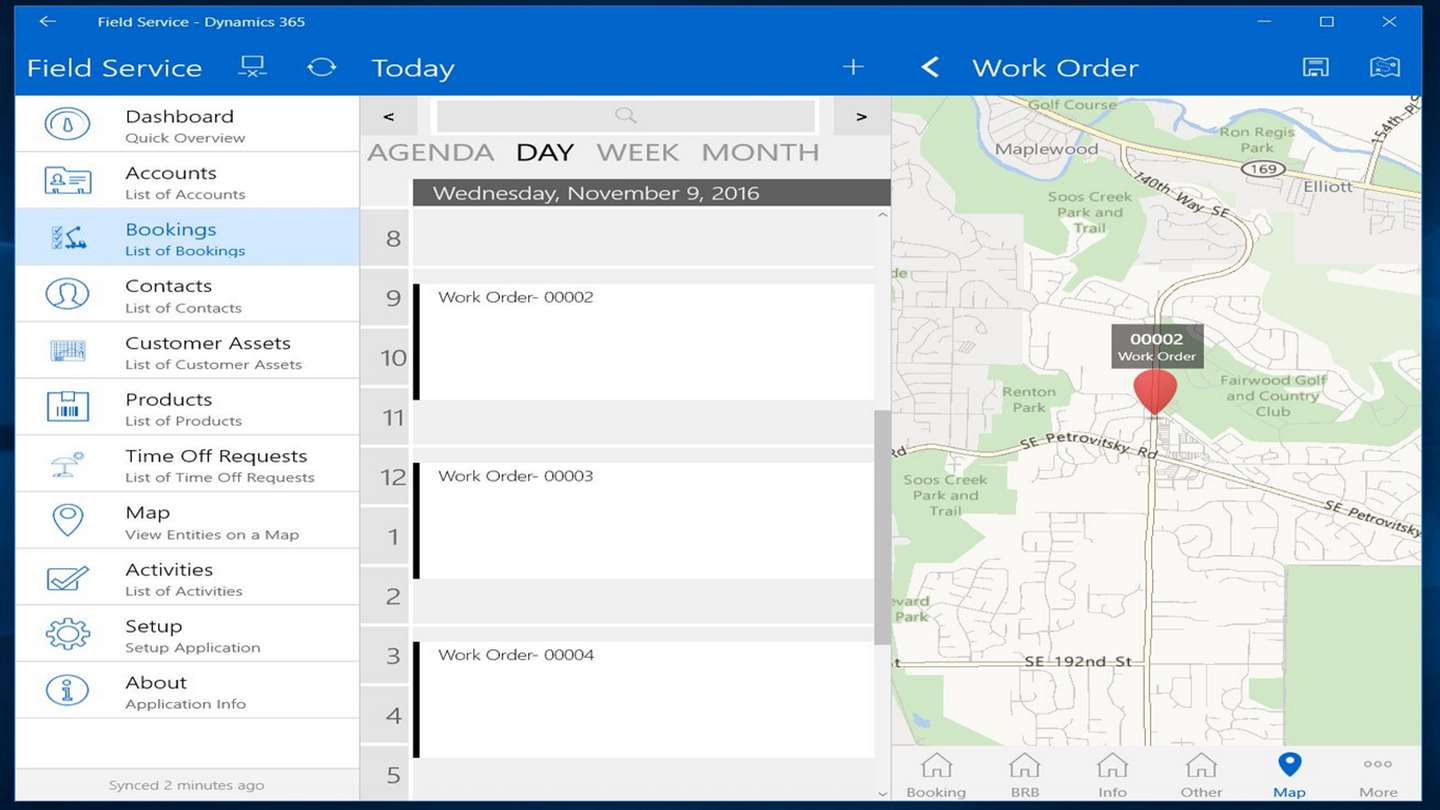
Task: Click the Activities checkmark icon
Action: pos(68,578)
